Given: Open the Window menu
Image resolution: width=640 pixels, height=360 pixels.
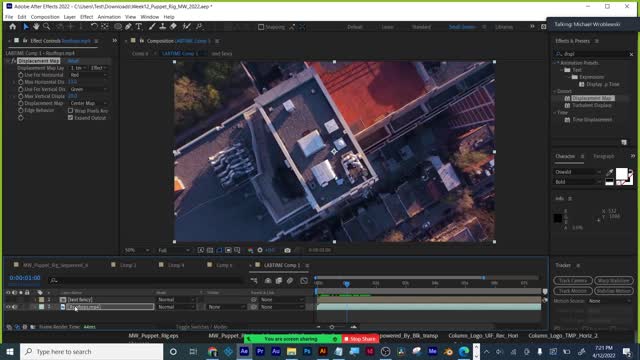Looking at the screenshot, I should click(x=149, y=17).
